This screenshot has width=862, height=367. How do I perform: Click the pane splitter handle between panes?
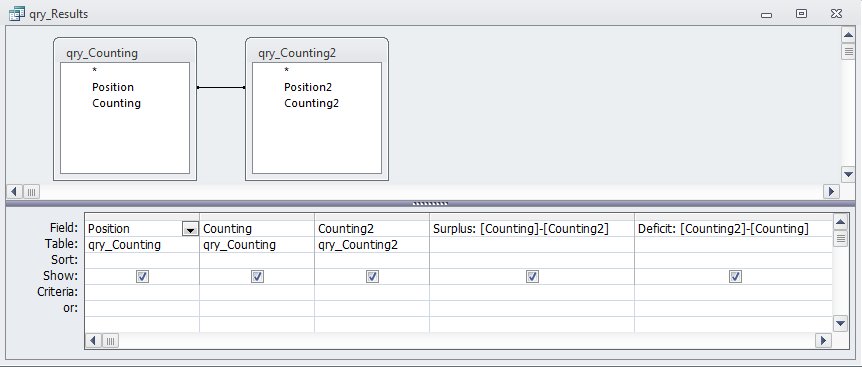430,203
